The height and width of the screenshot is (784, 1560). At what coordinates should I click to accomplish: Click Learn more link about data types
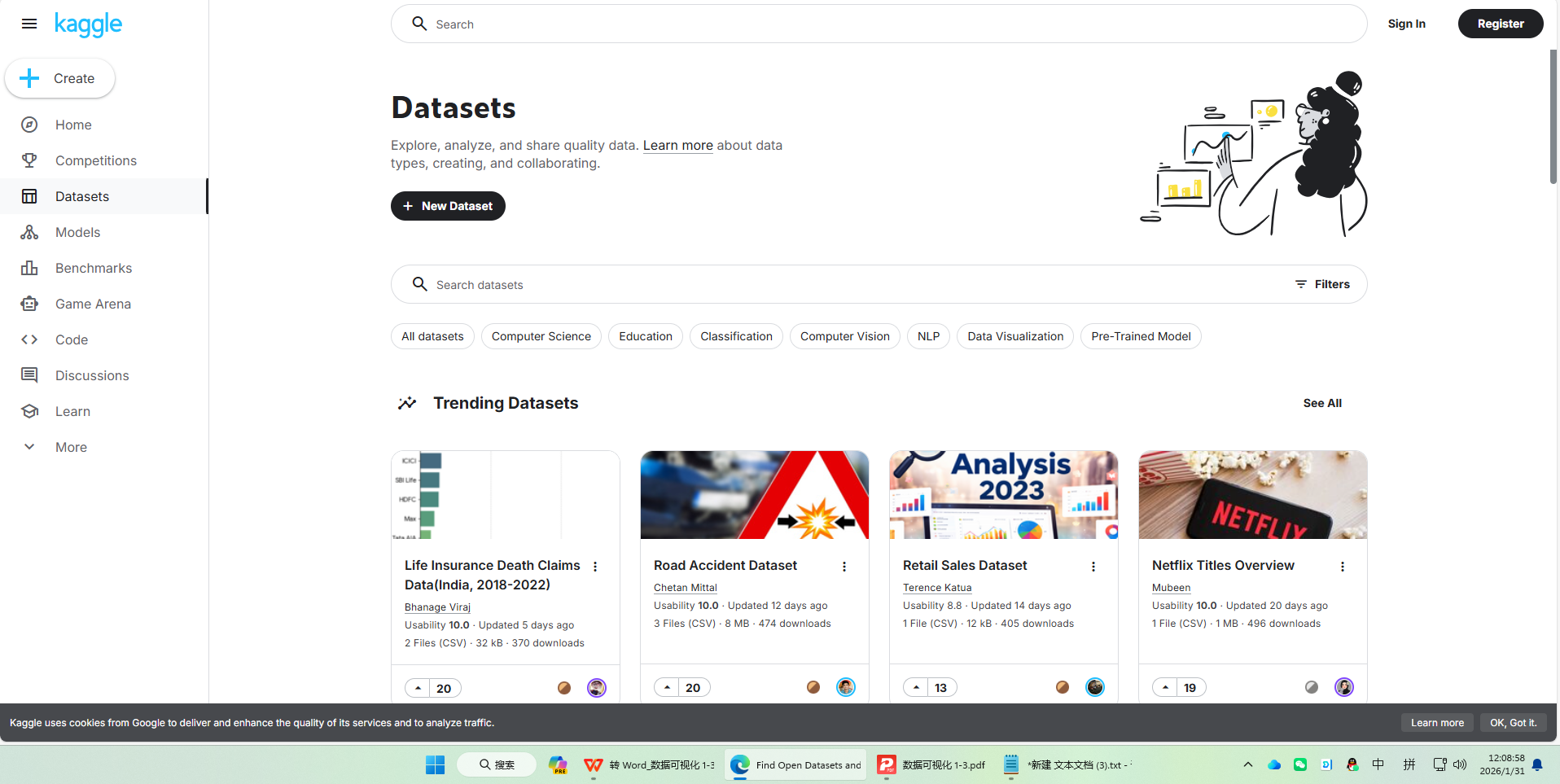click(x=678, y=145)
